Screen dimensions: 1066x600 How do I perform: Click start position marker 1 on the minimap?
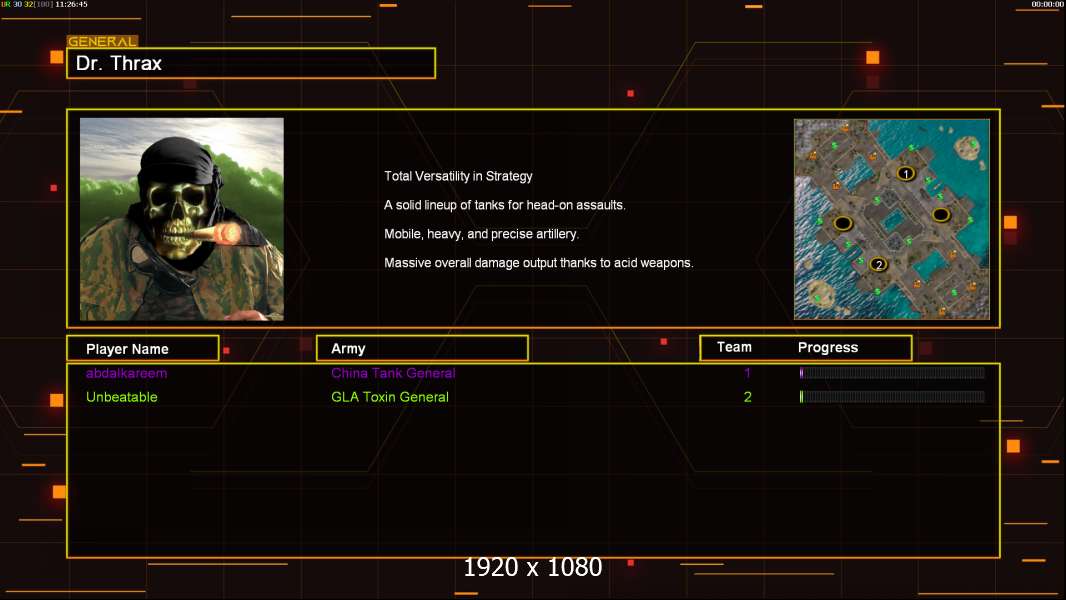tap(906, 174)
